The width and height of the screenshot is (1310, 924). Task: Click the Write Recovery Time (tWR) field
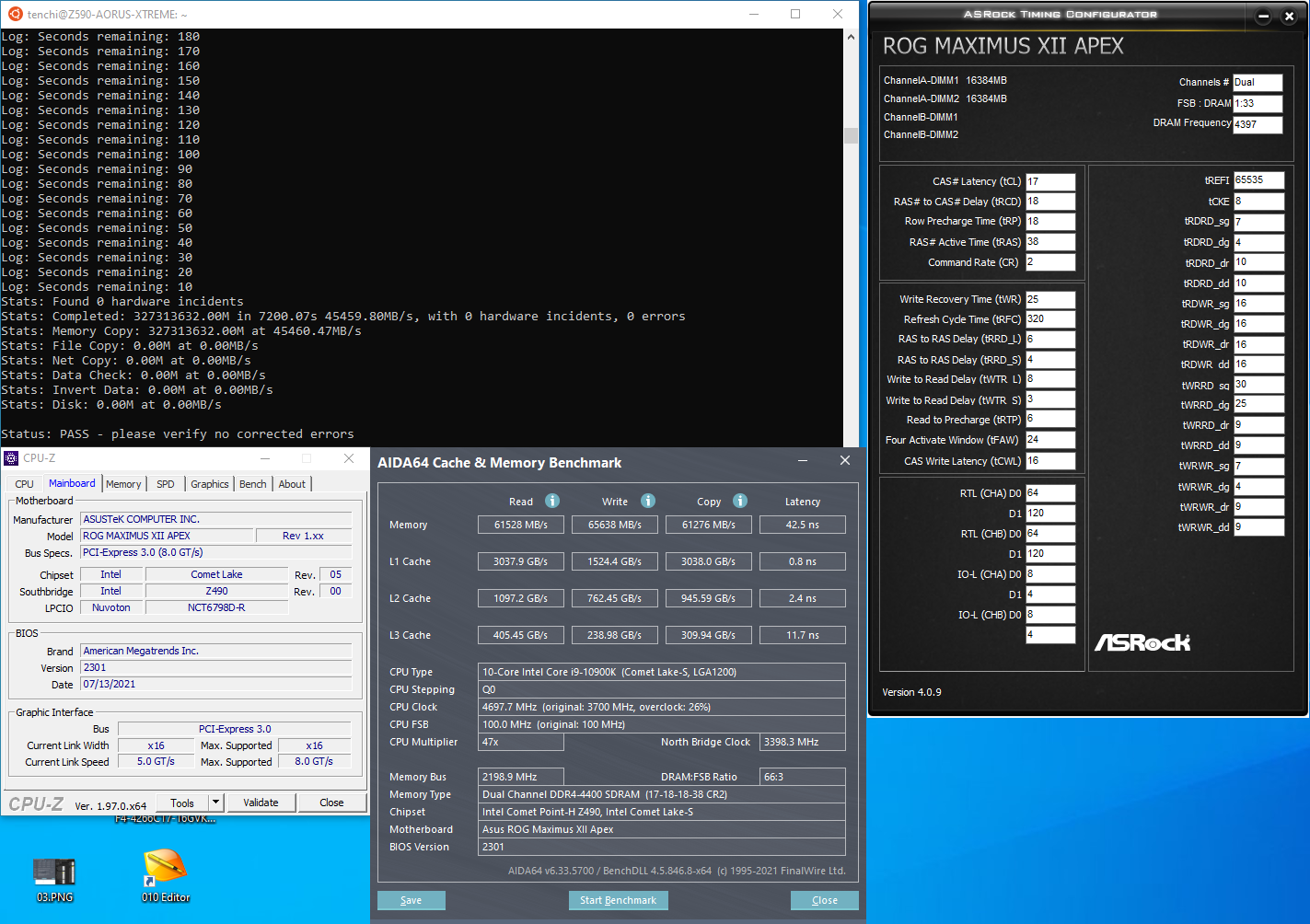[1050, 299]
